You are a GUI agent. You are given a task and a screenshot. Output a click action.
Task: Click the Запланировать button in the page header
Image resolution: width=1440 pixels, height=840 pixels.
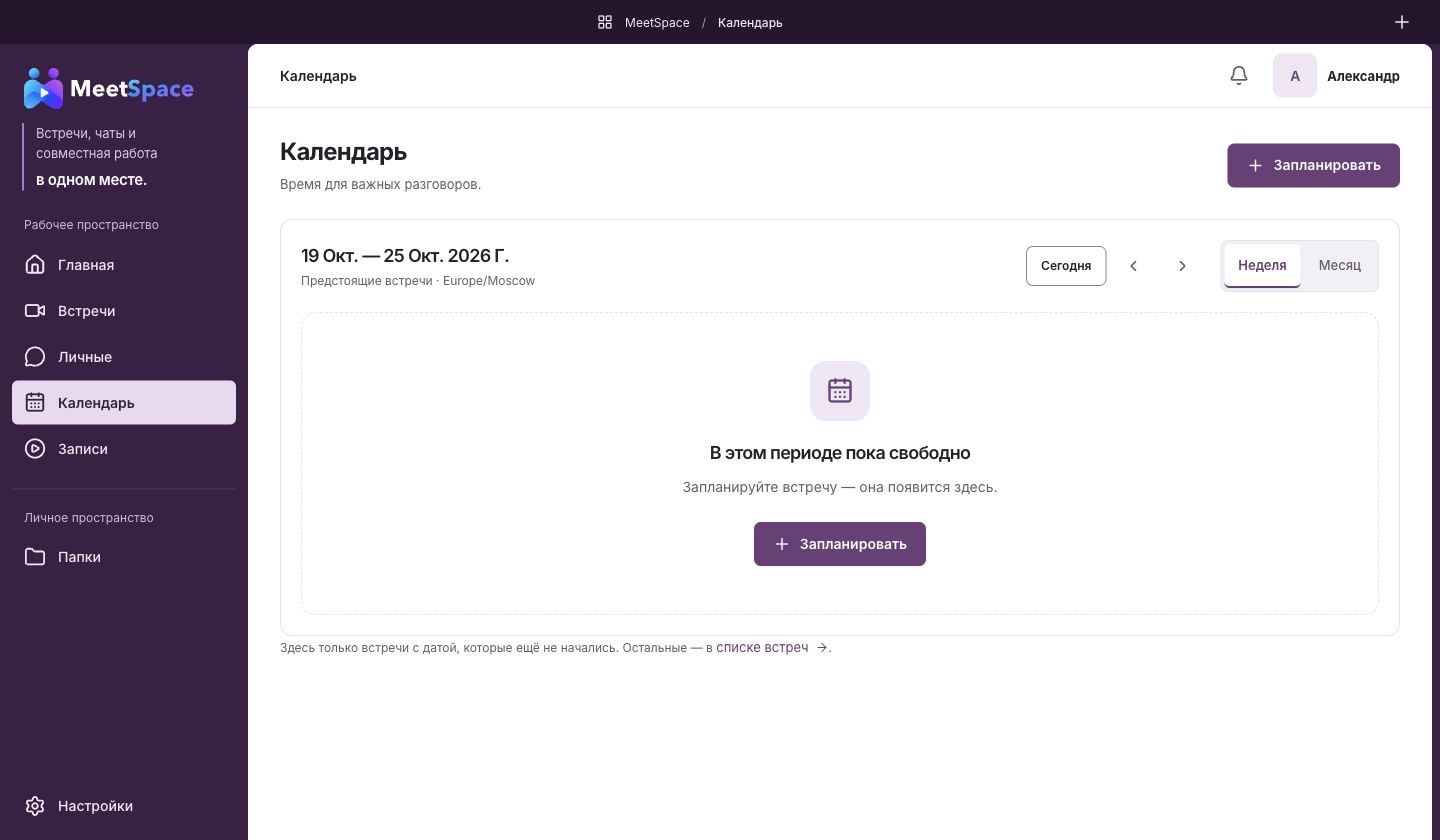click(x=1313, y=165)
